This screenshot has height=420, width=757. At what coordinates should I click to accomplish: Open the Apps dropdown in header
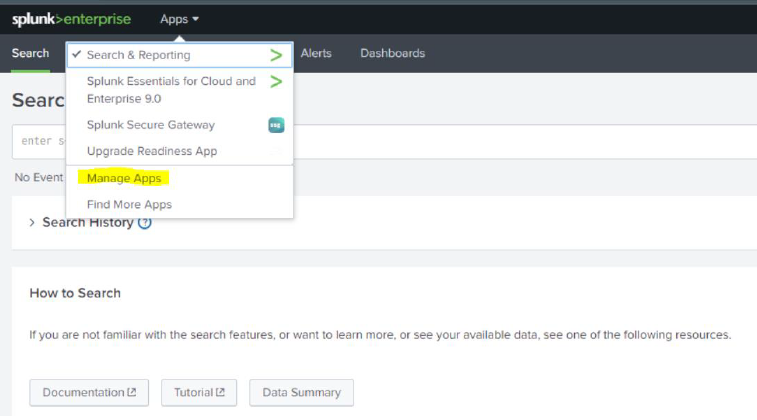180,19
